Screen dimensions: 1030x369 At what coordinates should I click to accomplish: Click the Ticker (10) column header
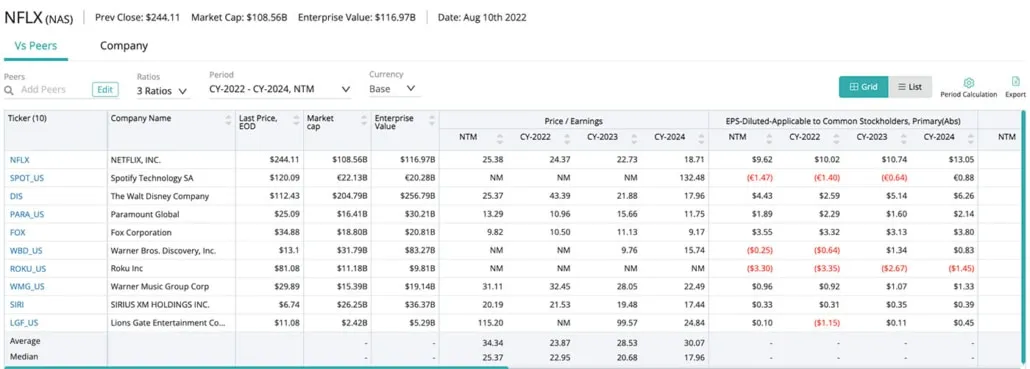pos(27,119)
